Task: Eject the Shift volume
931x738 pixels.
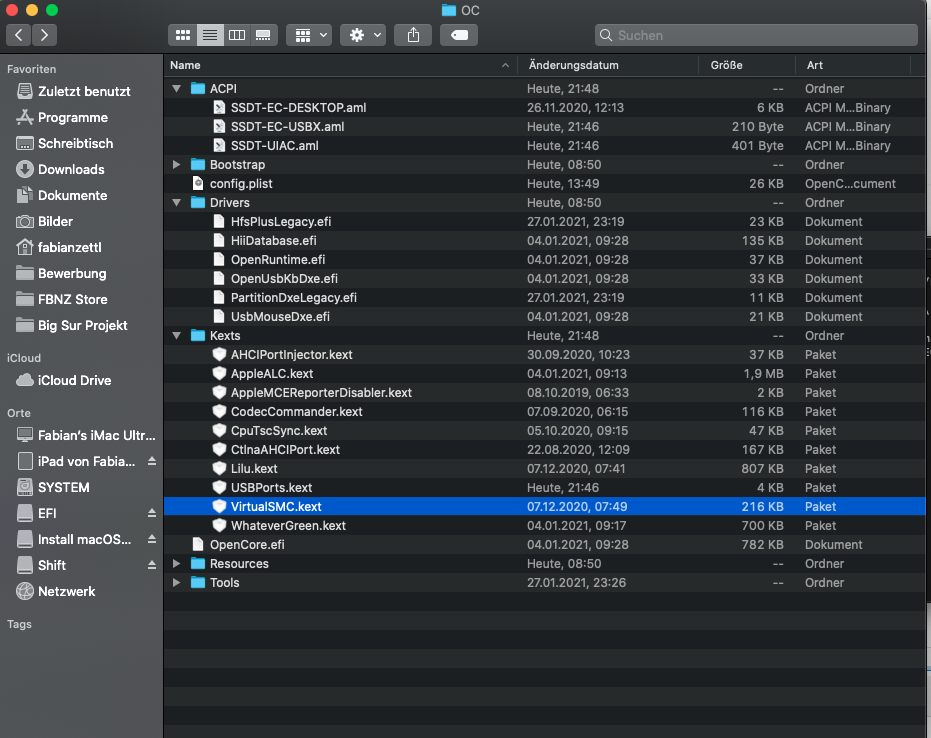Action: click(x=152, y=565)
